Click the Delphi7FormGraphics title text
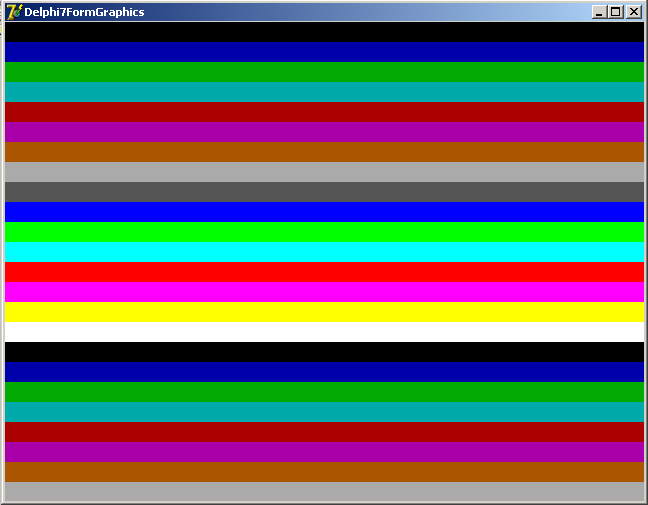 tap(84, 12)
